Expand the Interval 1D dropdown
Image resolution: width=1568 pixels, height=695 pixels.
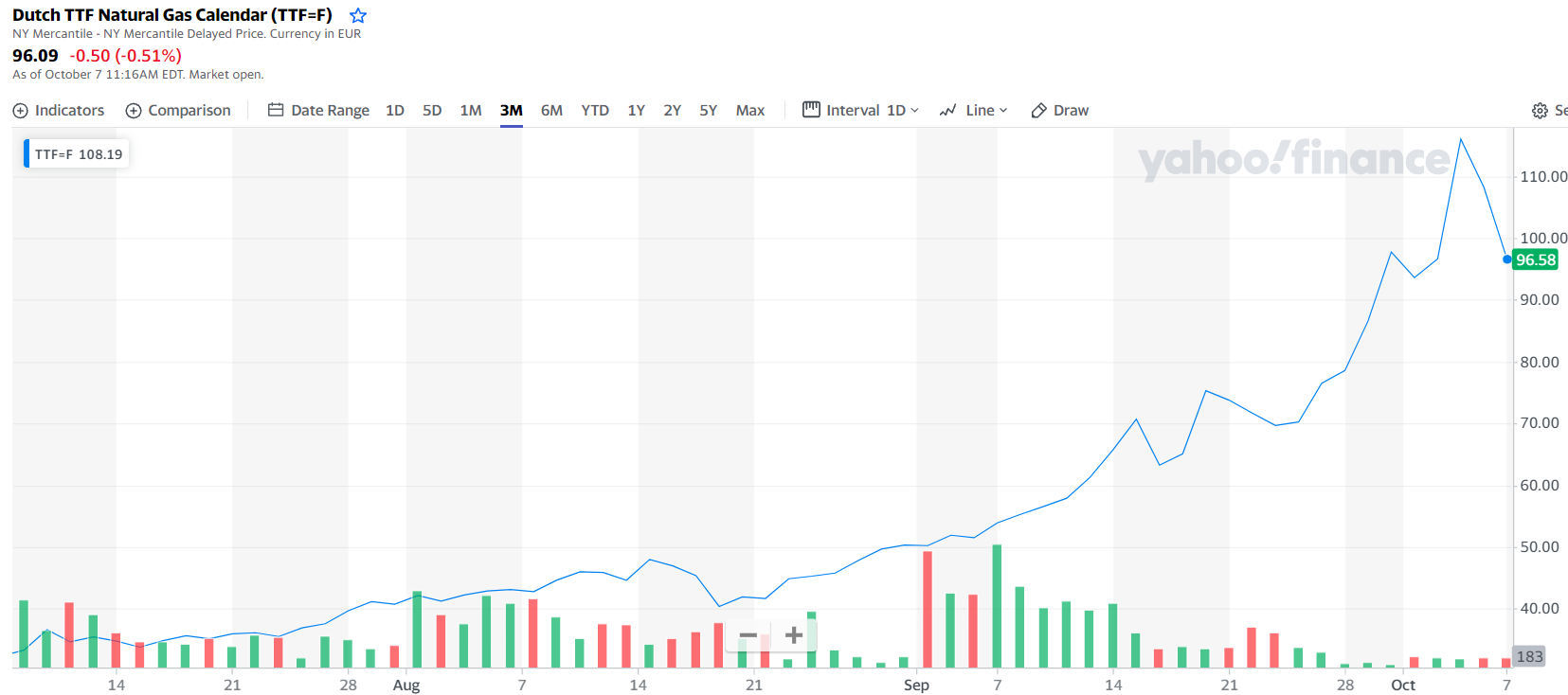pos(860,111)
